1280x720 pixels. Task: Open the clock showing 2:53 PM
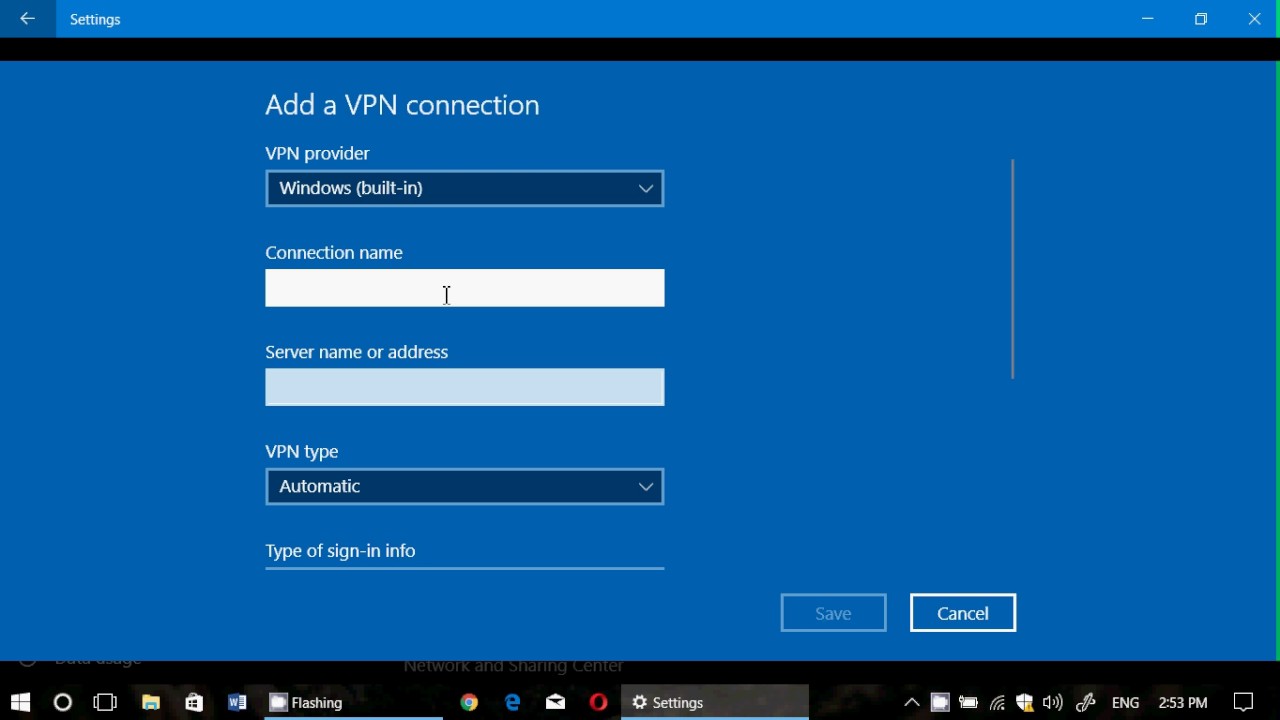pyautogui.click(x=1183, y=703)
